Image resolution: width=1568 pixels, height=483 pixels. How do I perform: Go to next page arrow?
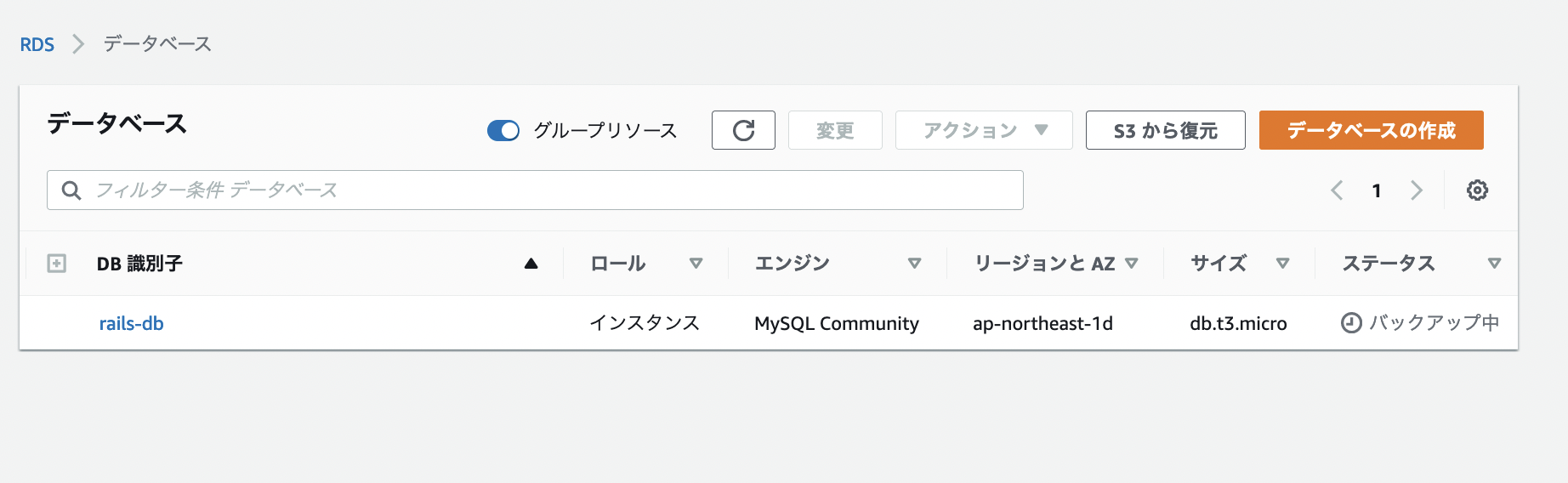pos(1416,190)
